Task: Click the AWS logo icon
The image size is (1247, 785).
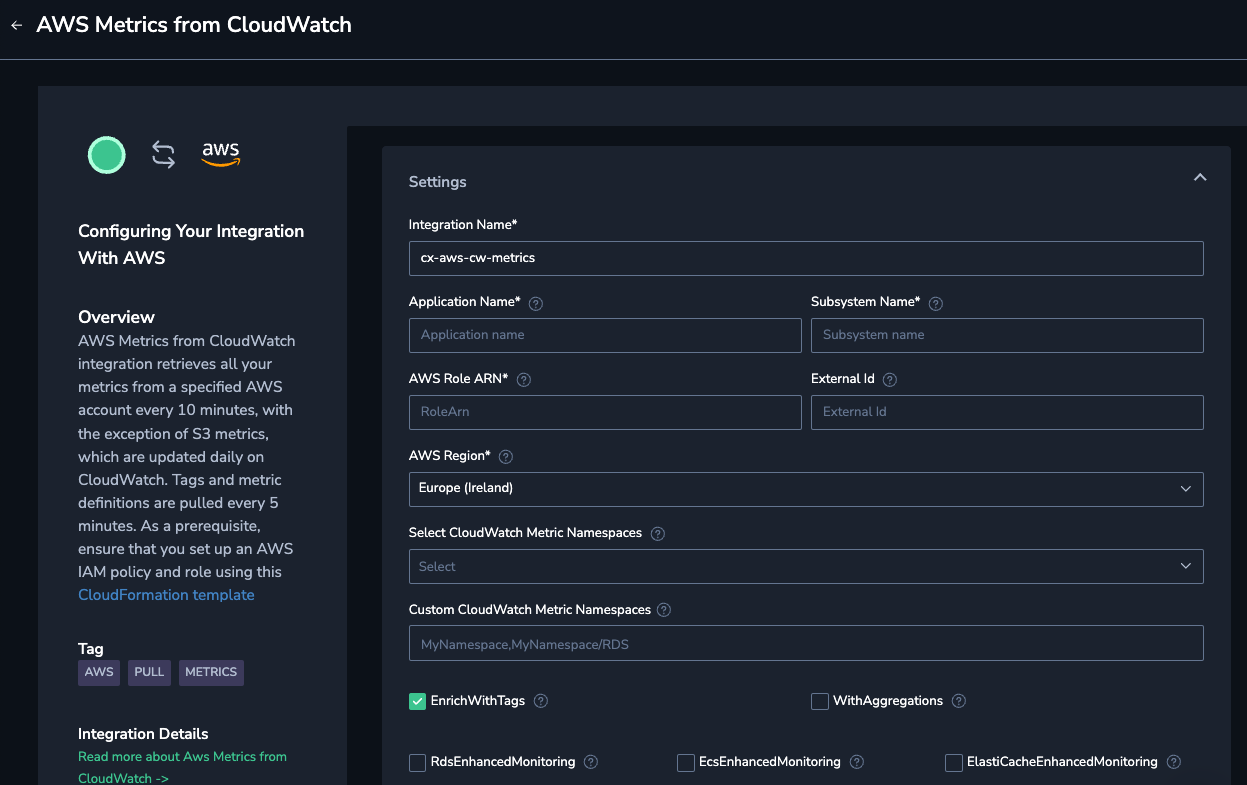Action: (220, 154)
